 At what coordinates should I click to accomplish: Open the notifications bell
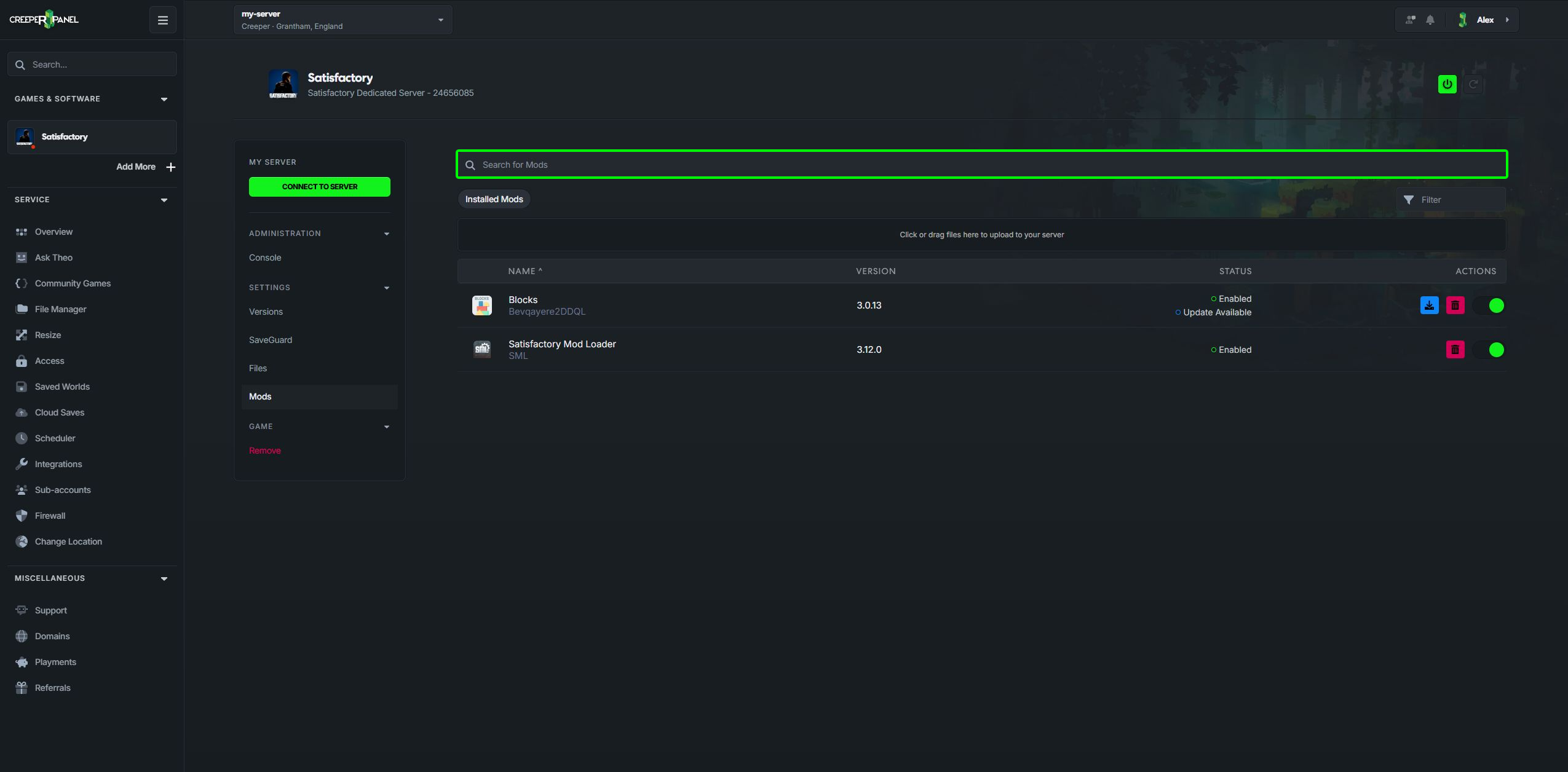pyautogui.click(x=1430, y=20)
